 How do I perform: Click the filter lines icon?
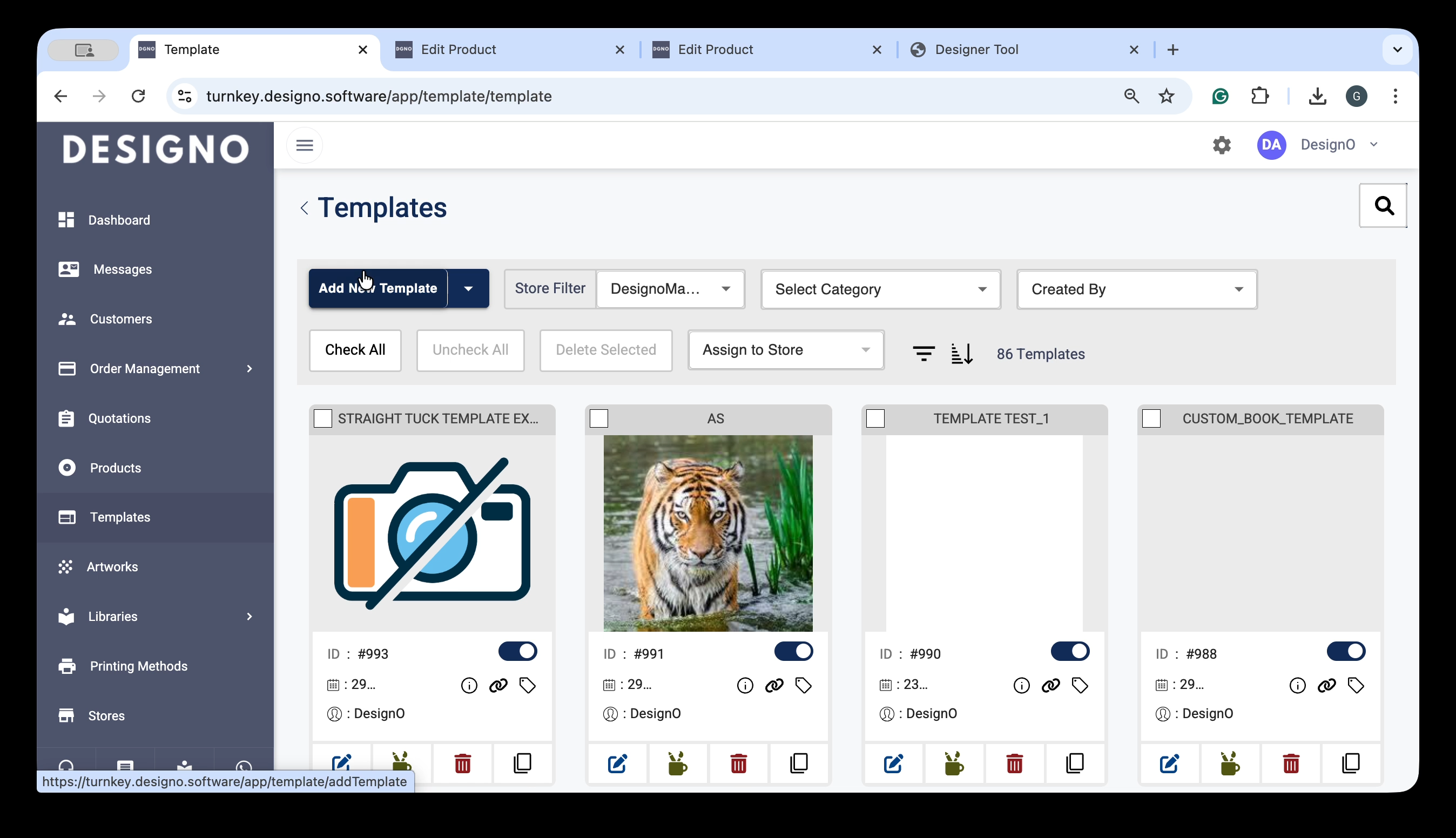point(923,353)
